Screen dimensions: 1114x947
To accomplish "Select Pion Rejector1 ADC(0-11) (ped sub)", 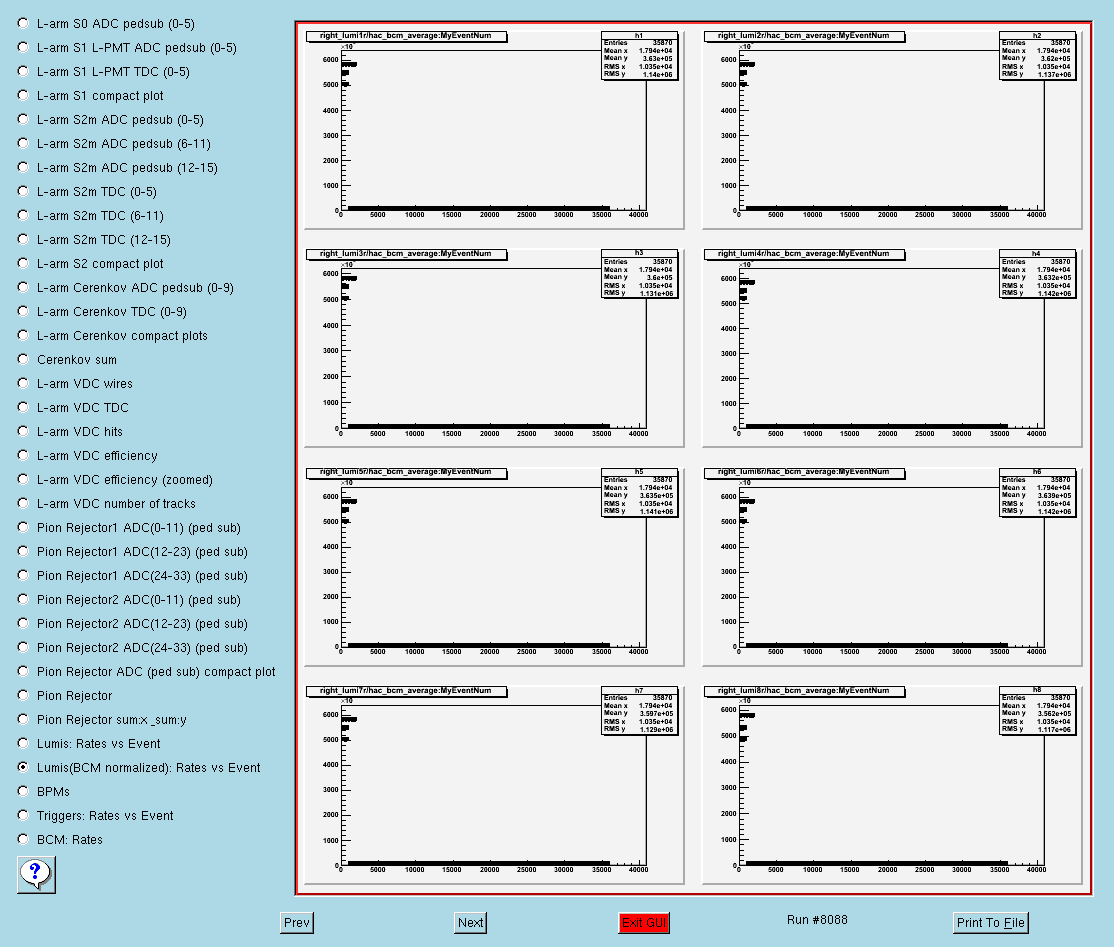I will [23, 527].
